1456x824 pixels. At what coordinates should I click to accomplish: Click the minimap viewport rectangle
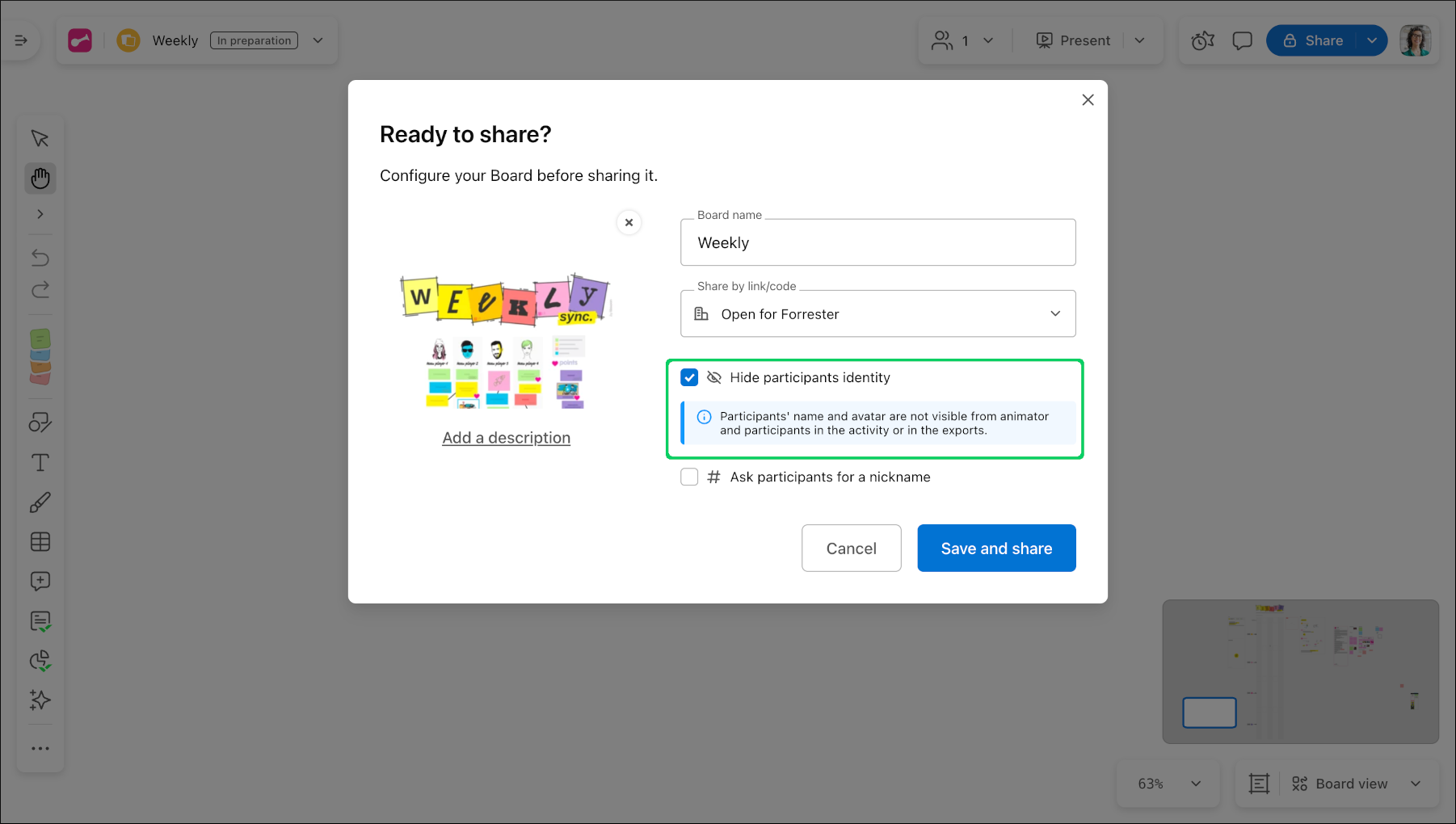click(1210, 713)
